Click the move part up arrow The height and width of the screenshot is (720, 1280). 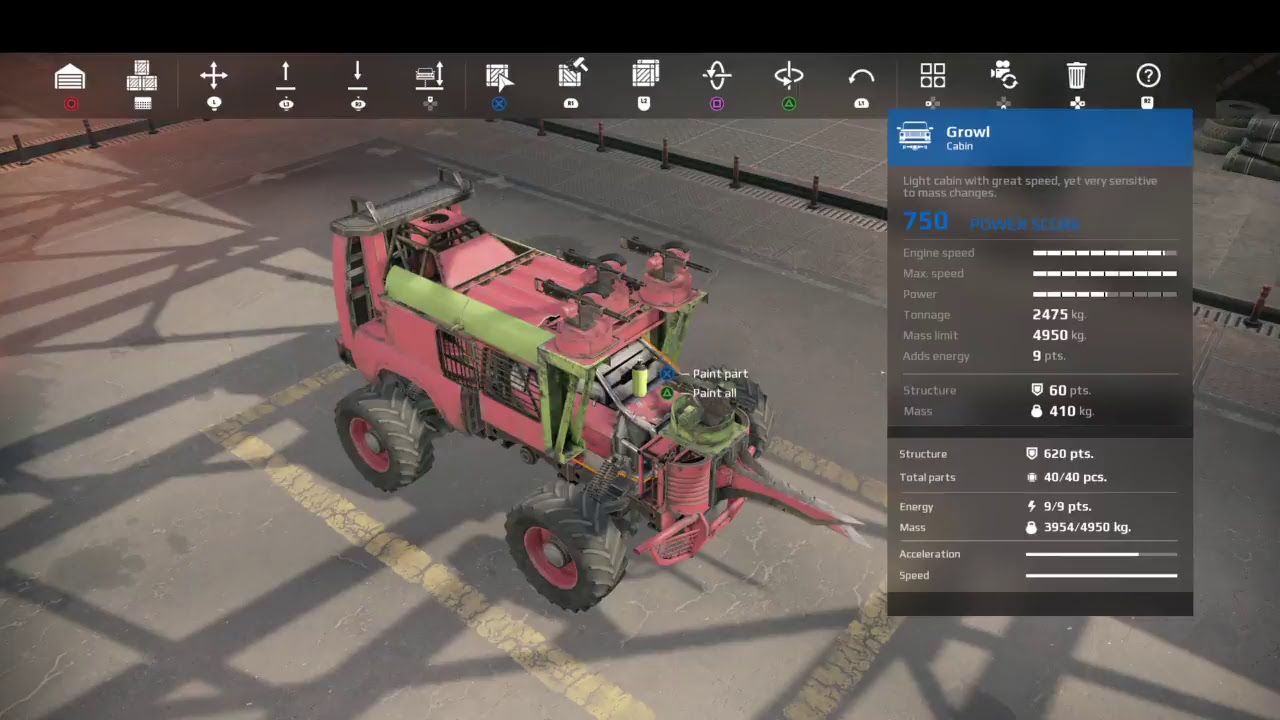tap(286, 76)
